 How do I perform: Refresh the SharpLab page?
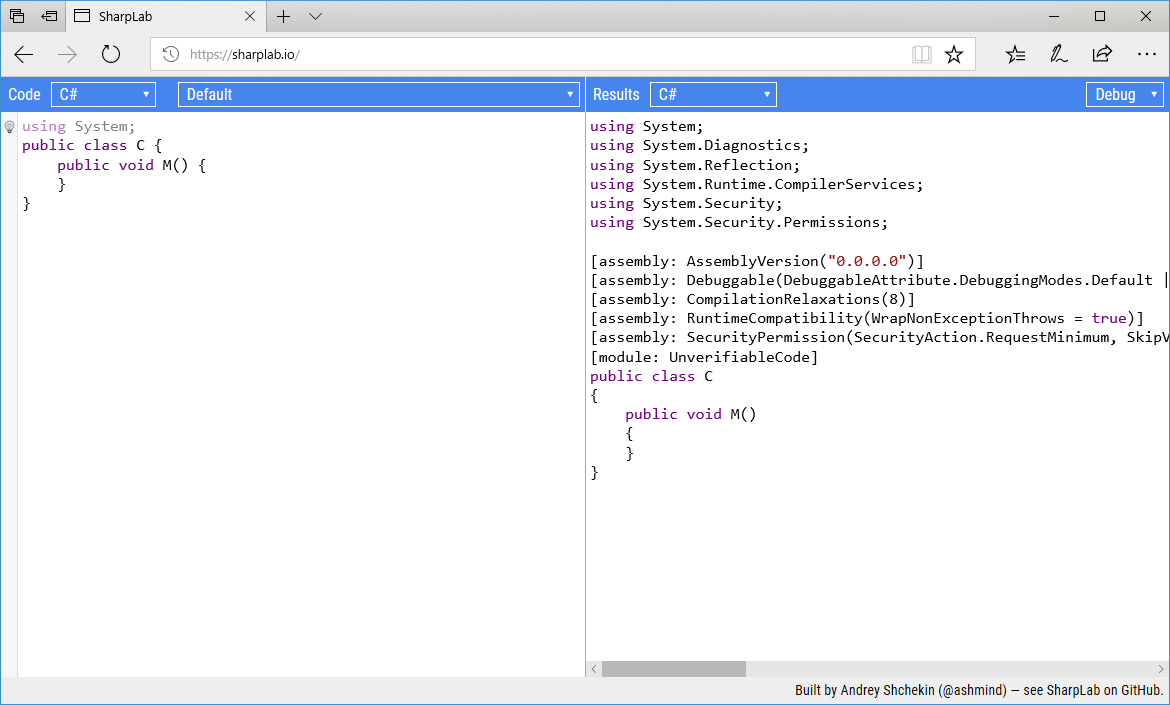(110, 54)
